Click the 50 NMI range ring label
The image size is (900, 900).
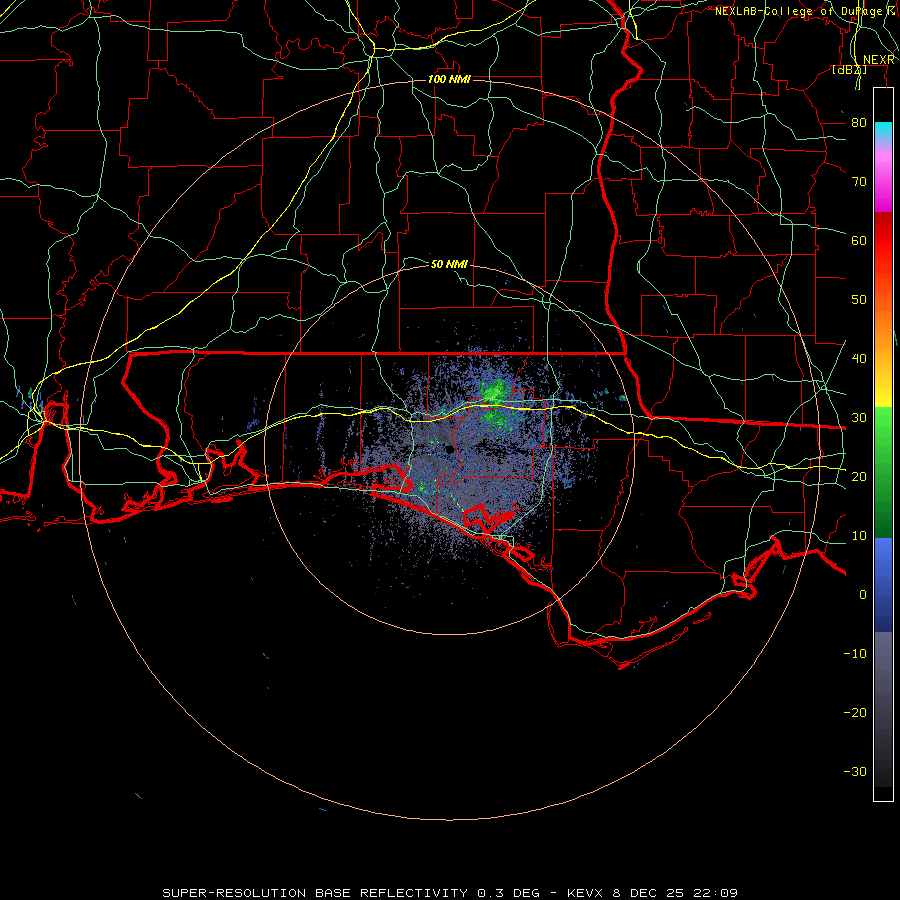(x=449, y=264)
